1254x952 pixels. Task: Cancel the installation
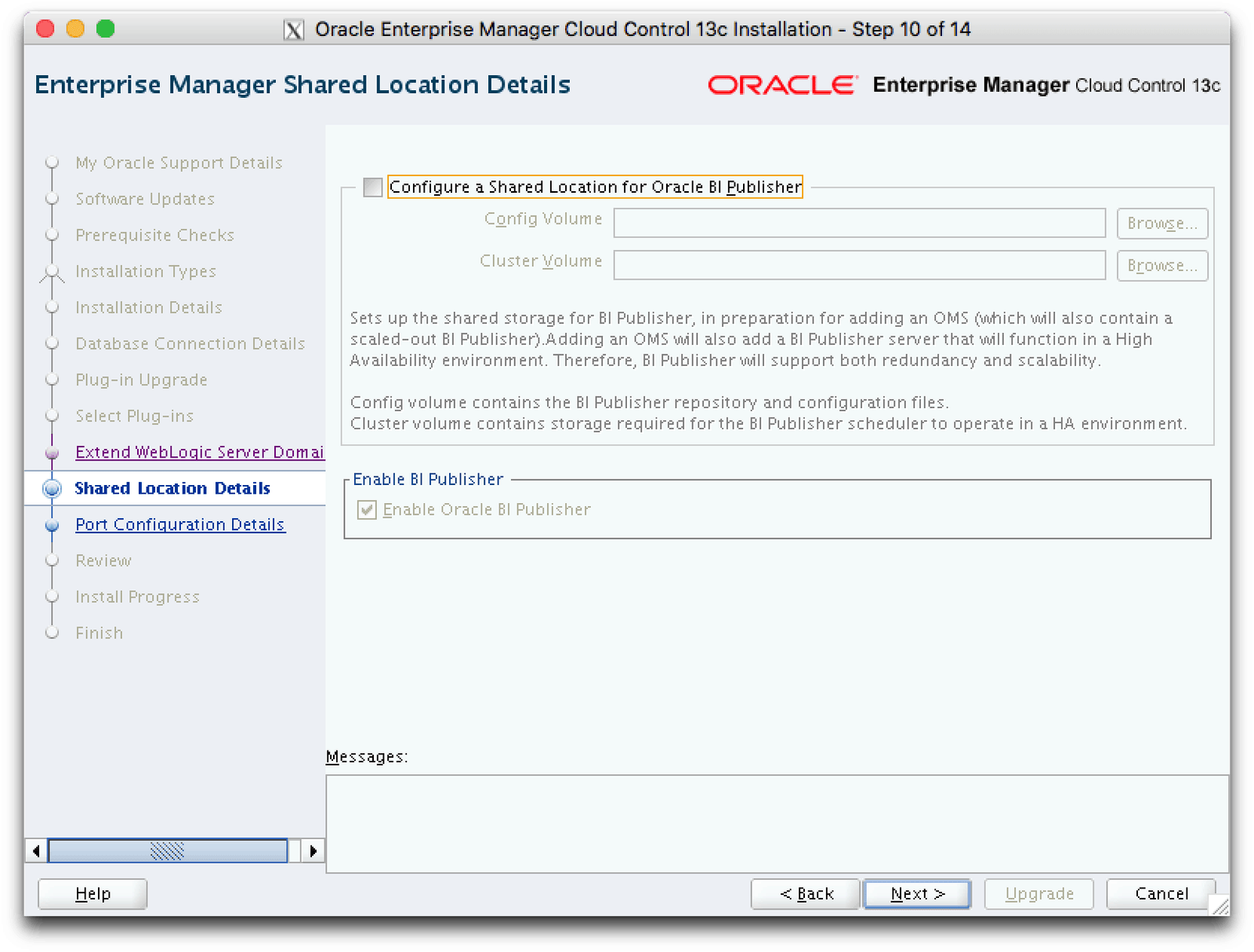click(1161, 894)
